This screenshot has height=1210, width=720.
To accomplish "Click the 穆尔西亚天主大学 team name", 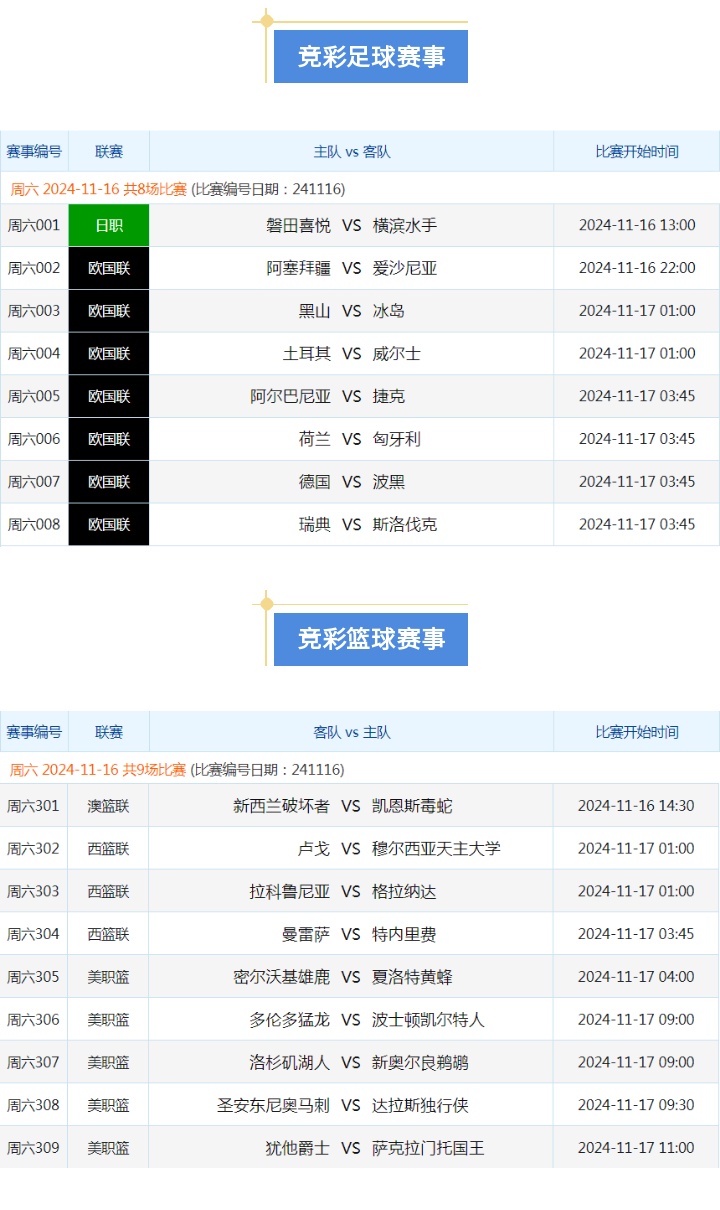I will tap(436, 849).
